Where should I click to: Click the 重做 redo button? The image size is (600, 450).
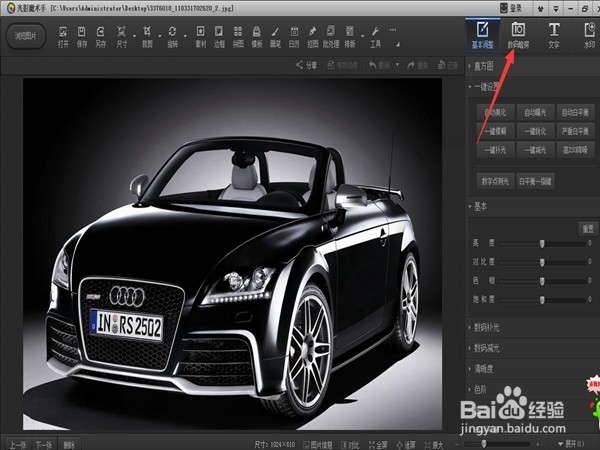coord(417,65)
